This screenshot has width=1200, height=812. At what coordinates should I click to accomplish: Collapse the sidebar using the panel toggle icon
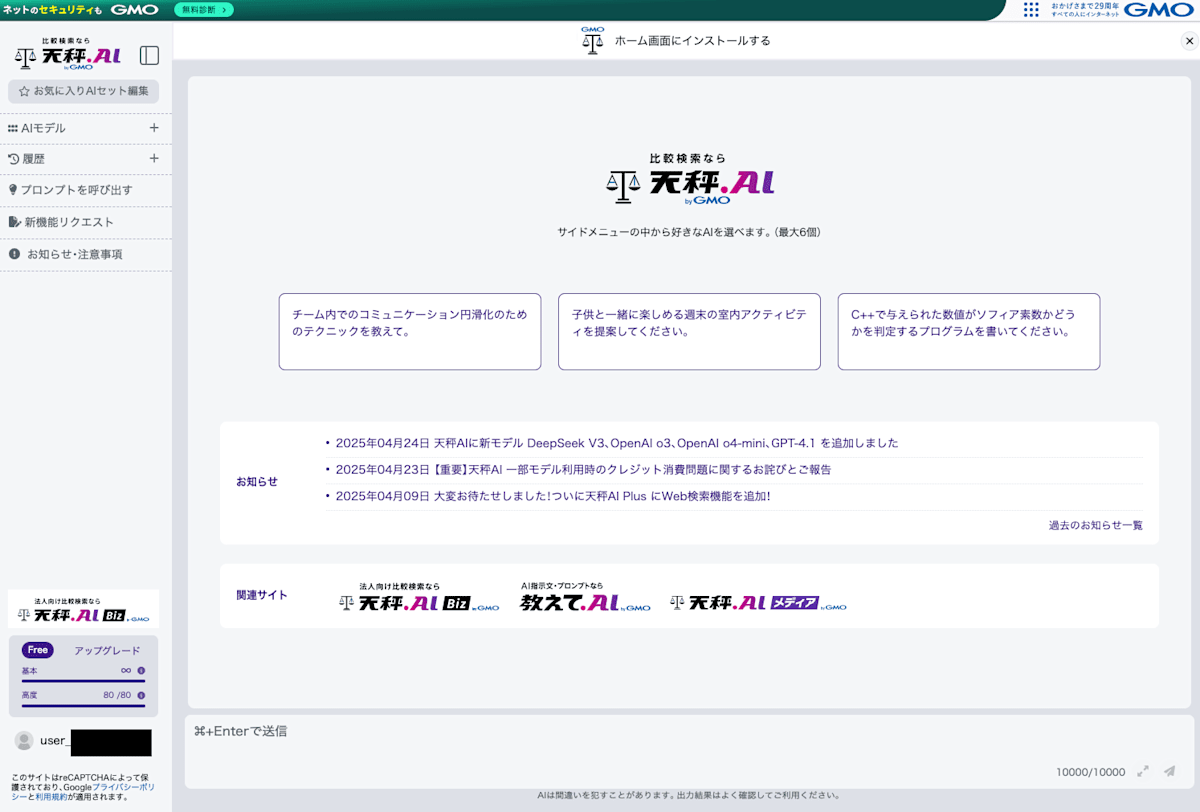(148, 55)
